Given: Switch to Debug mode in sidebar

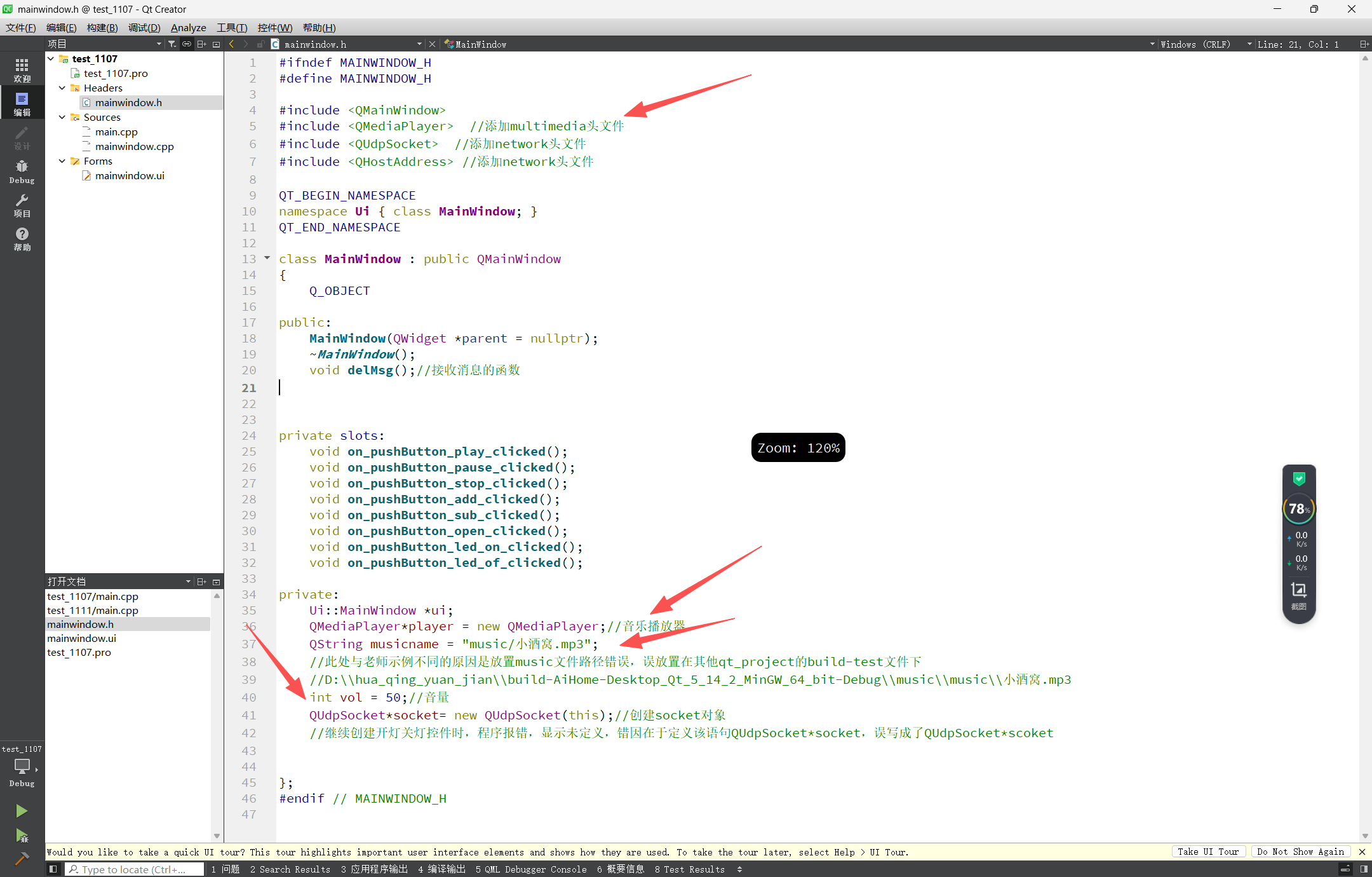Looking at the screenshot, I should pos(22,171).
